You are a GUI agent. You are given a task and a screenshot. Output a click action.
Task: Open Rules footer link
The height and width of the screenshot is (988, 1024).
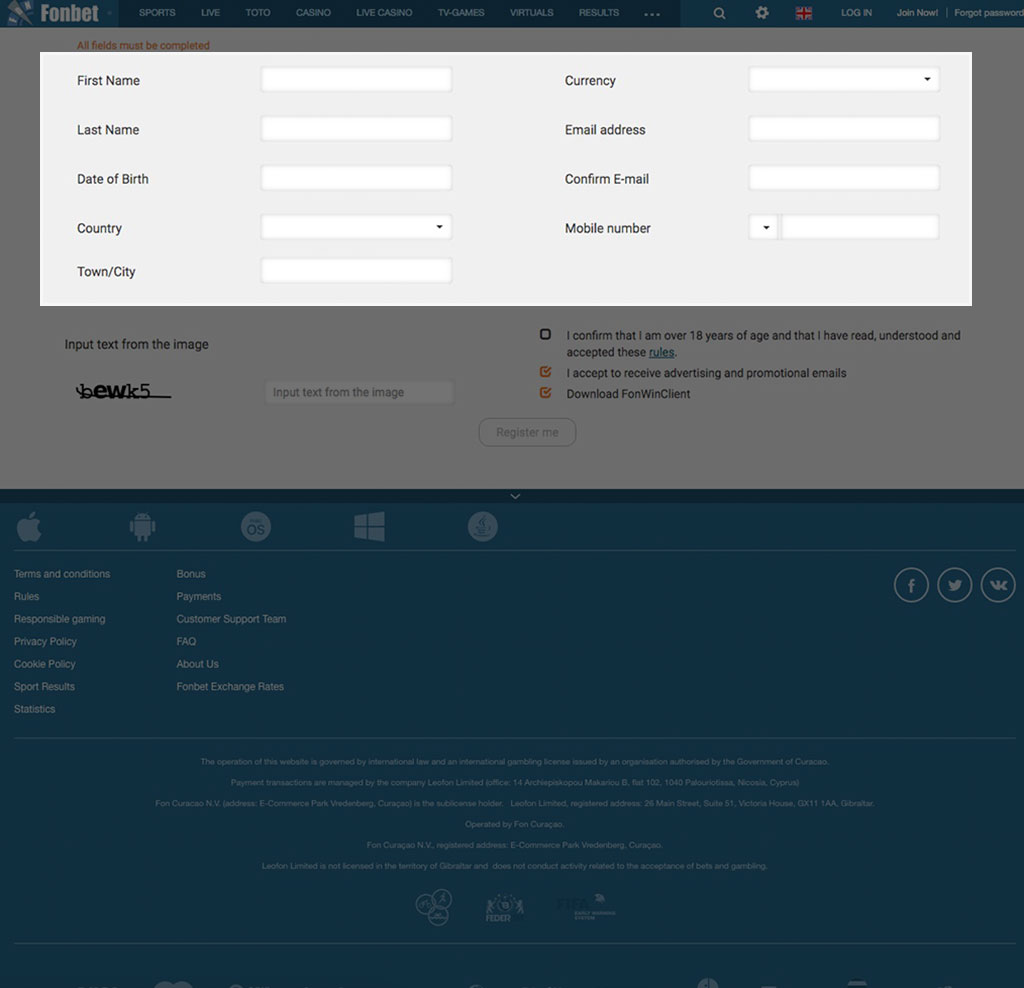click(27, 596)
